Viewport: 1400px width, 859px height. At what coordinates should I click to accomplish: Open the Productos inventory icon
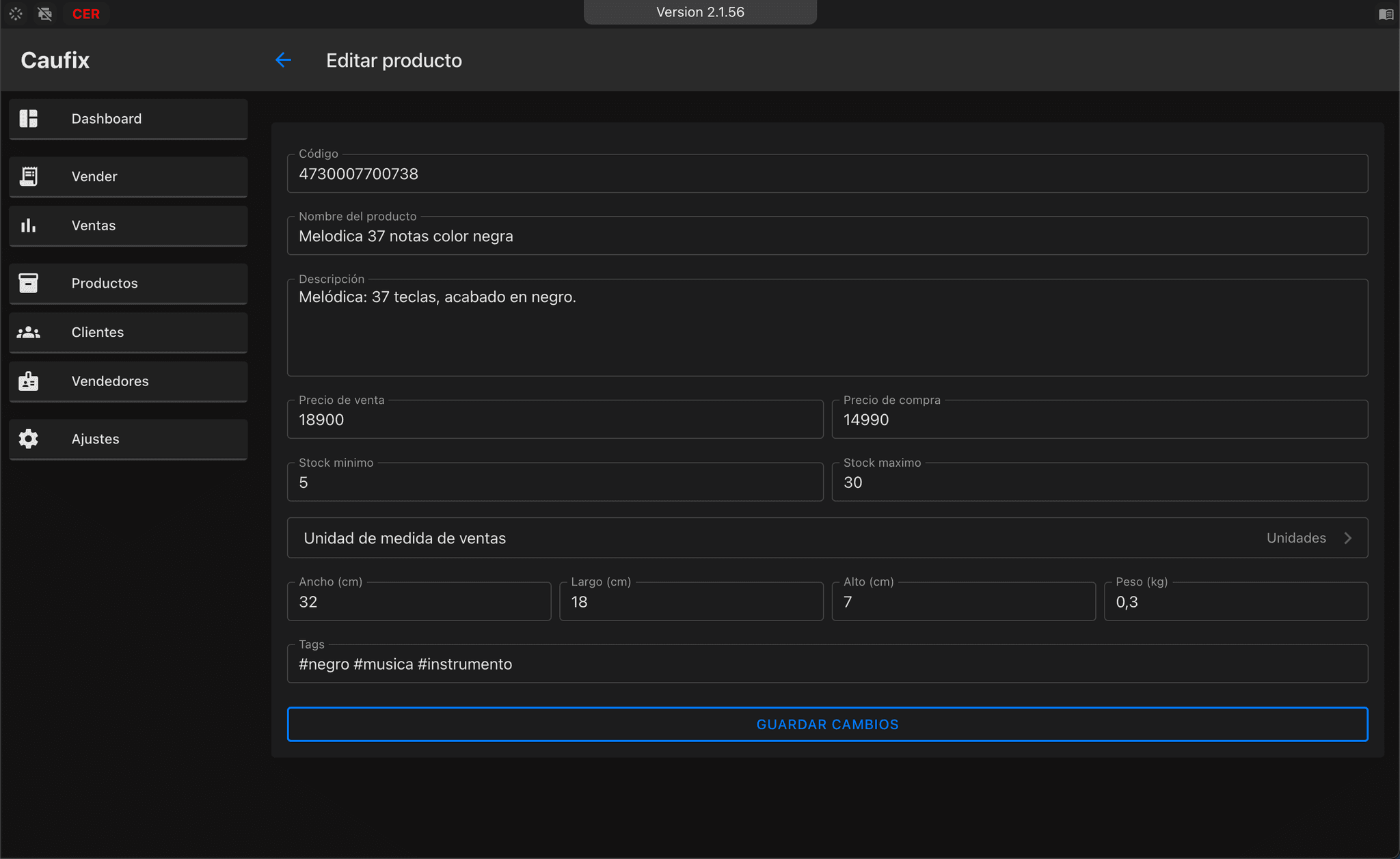coord(28,283)
